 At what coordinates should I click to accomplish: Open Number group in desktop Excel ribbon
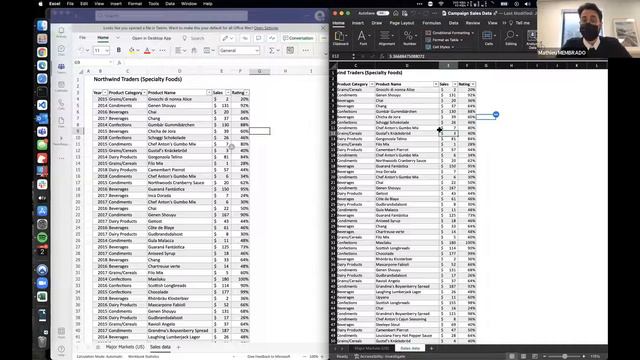[x=409, y=38]
